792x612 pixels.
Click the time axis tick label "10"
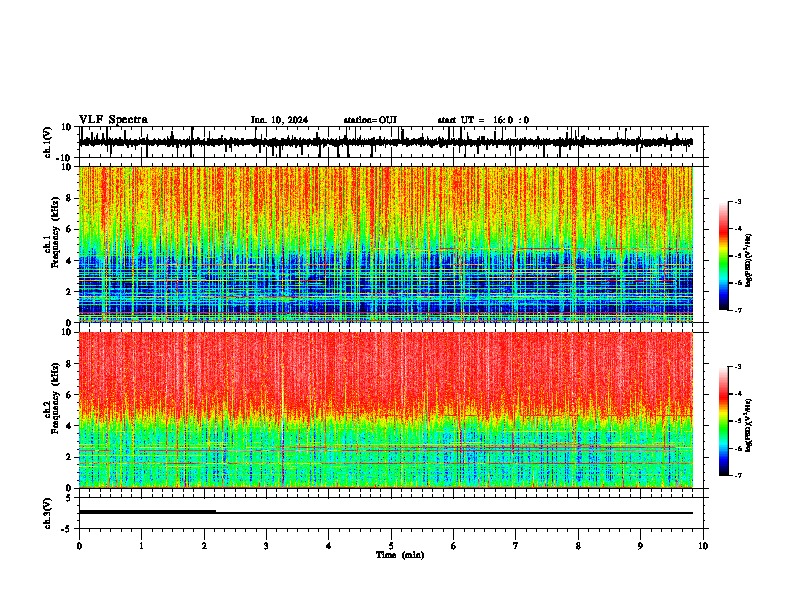(703, 546)
